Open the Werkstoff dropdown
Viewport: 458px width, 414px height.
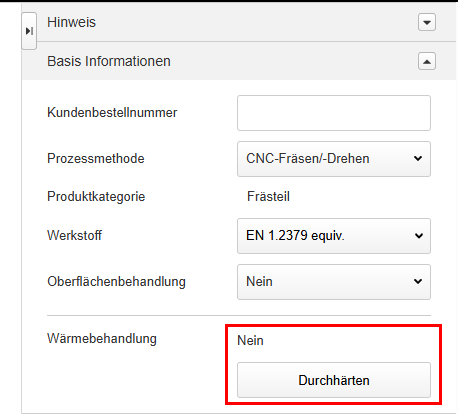[x=334, y=236]
